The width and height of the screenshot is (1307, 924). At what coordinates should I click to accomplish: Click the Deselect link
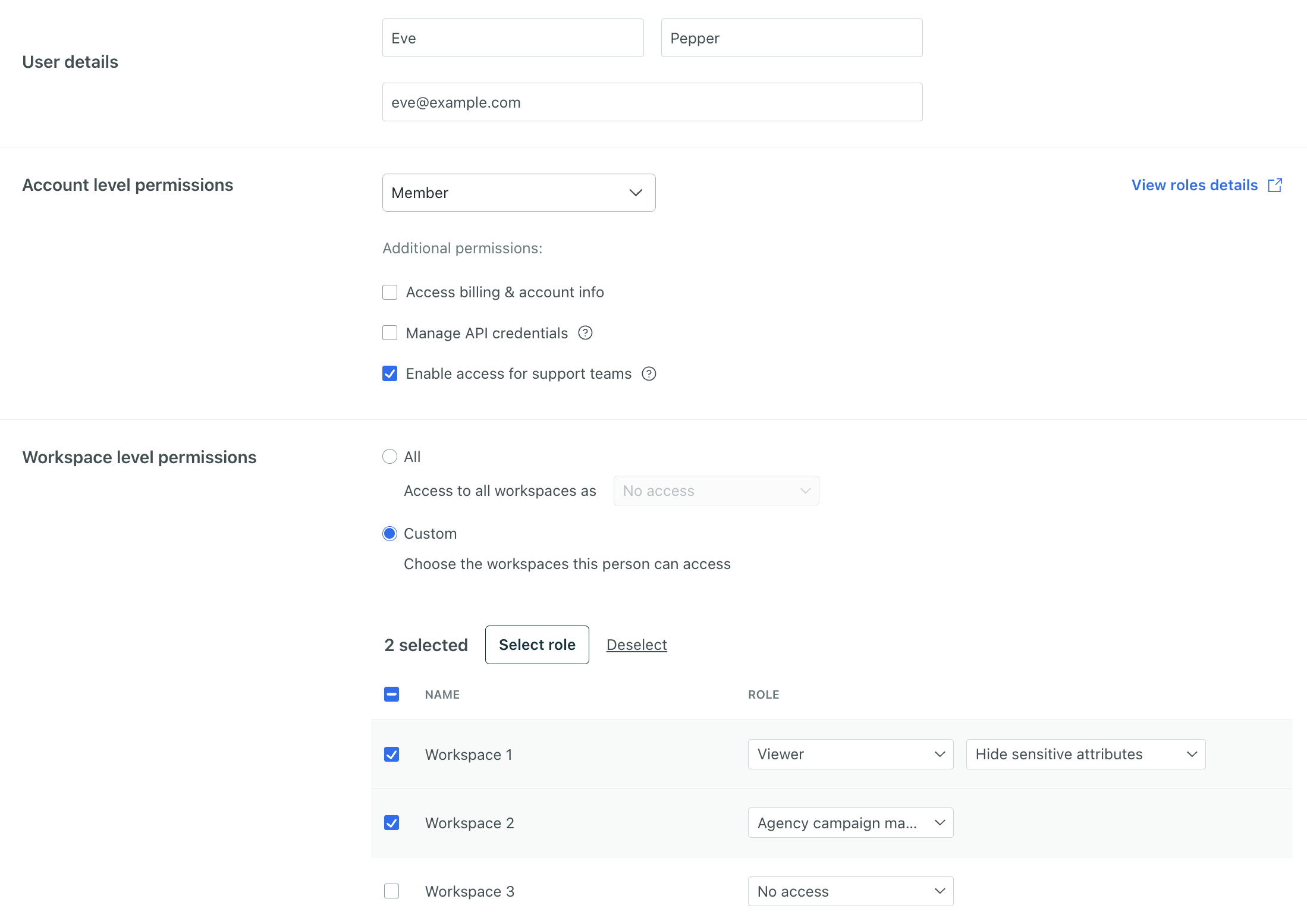pyautogui.click(x=636, y=644)
